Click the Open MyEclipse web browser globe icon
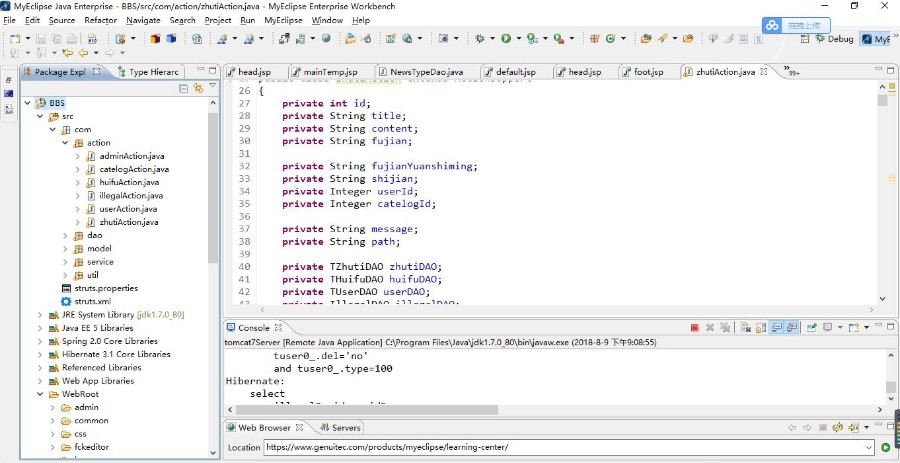This screenshot has height=463, width=900. (x=325, y=38)
